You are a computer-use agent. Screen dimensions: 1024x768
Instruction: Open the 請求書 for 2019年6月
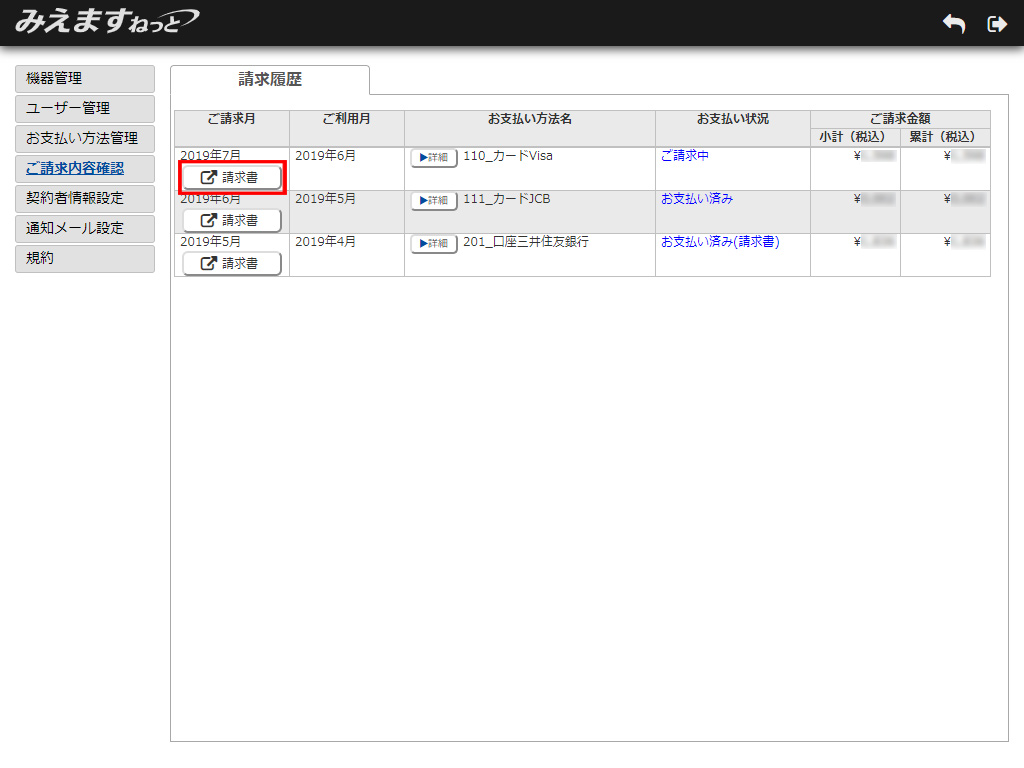[232, 220]
